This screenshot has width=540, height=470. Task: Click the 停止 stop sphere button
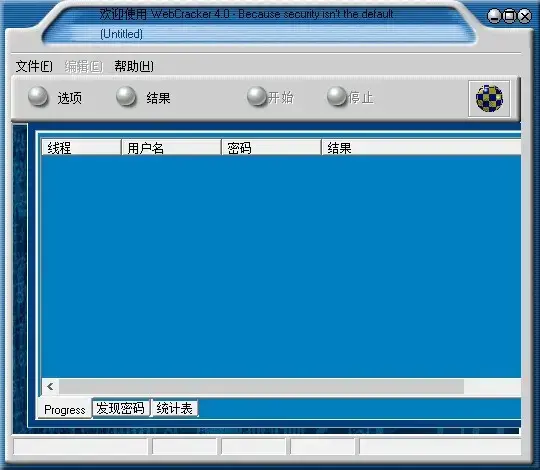click(336, 96)
